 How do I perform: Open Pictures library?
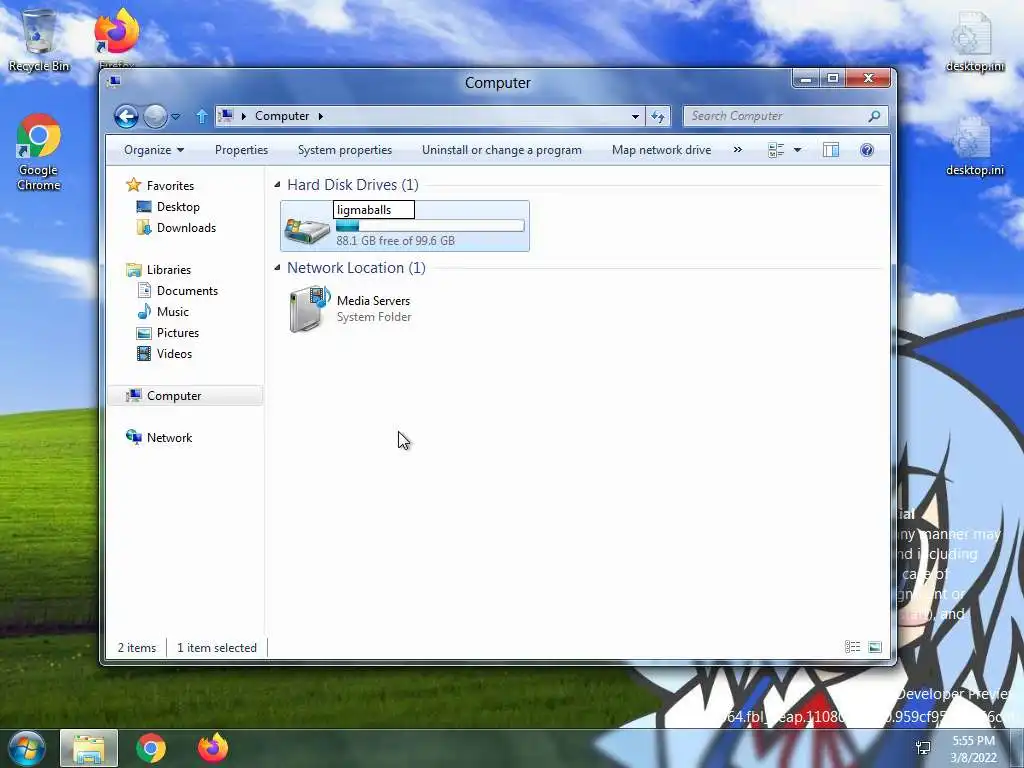click(178, 332)
